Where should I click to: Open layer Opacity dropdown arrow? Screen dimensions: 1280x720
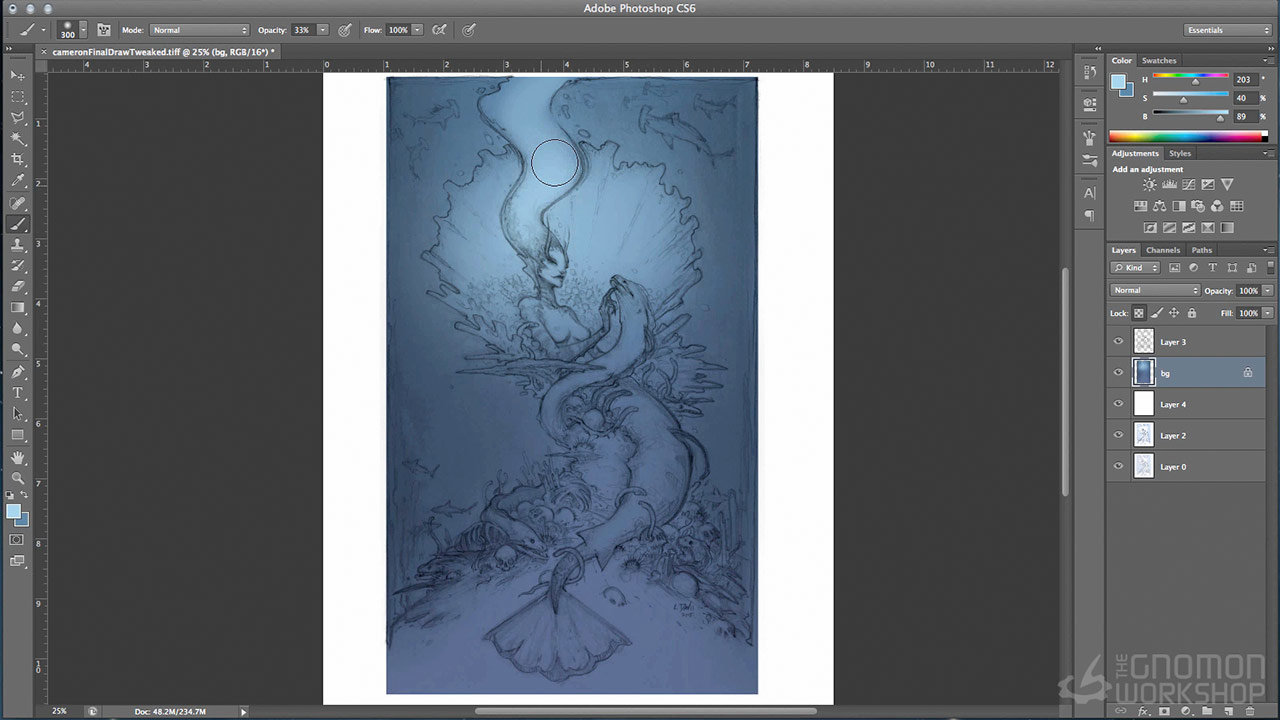(x=1268, y=291)
